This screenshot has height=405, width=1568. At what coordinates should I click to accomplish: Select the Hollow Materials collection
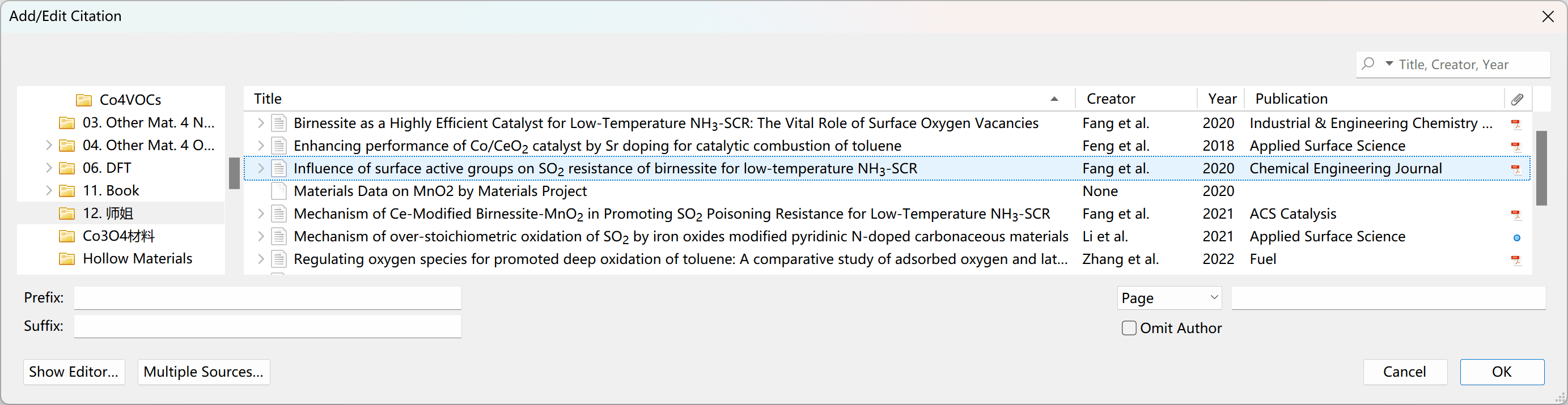coord(137,259)
